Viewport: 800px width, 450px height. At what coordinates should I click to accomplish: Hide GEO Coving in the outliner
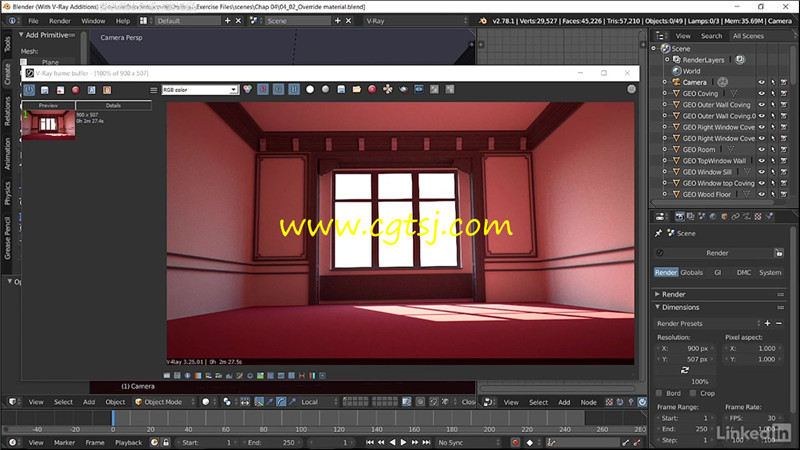762,93
